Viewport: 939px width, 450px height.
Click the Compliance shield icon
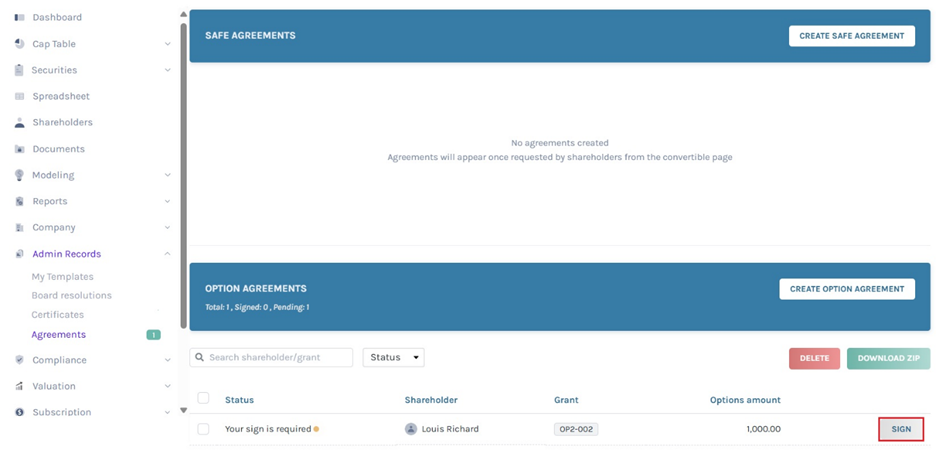point(19,360)
